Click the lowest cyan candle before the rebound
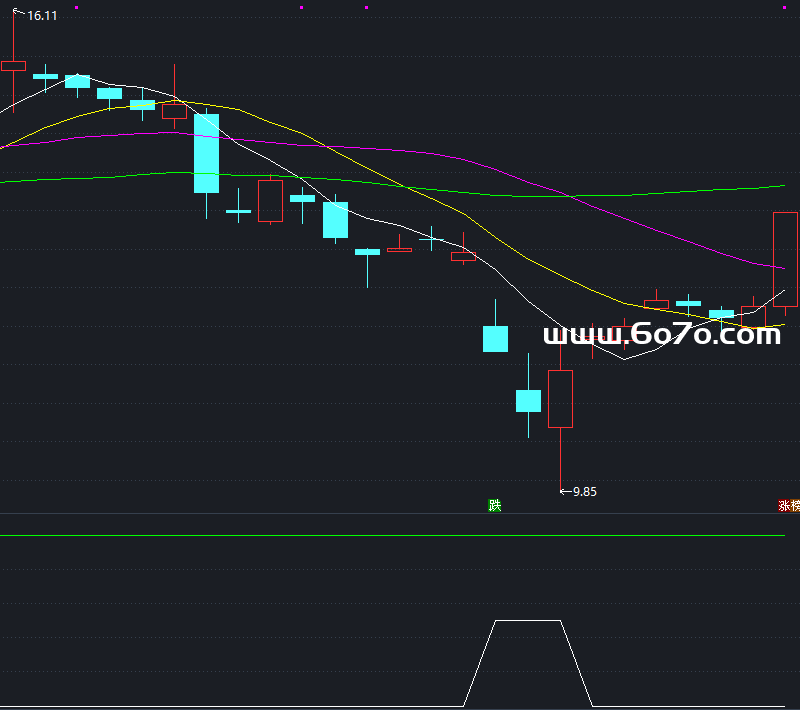The width and height of the screenshot is (800, 710). (x=528, y=401)
